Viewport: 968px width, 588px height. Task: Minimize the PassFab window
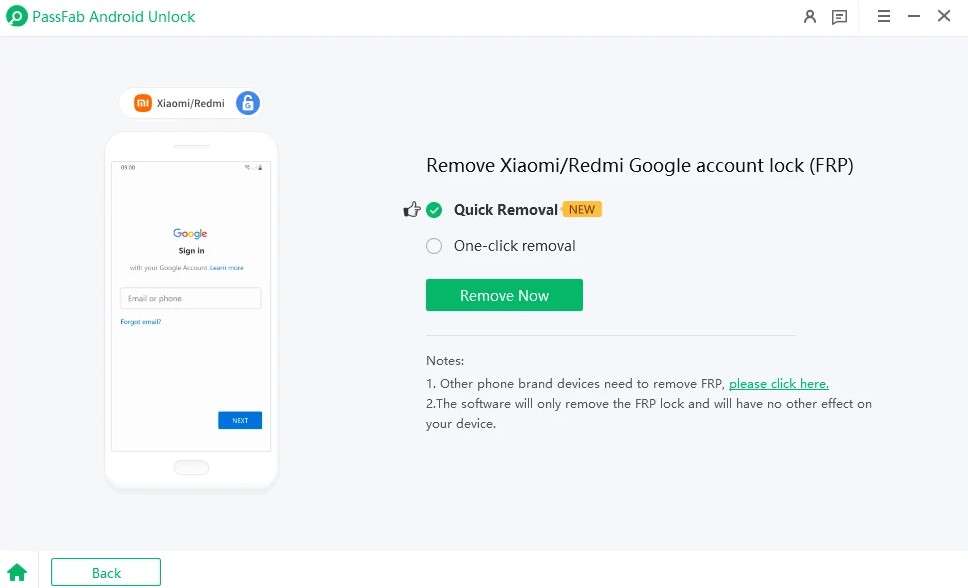coord(914,16)
